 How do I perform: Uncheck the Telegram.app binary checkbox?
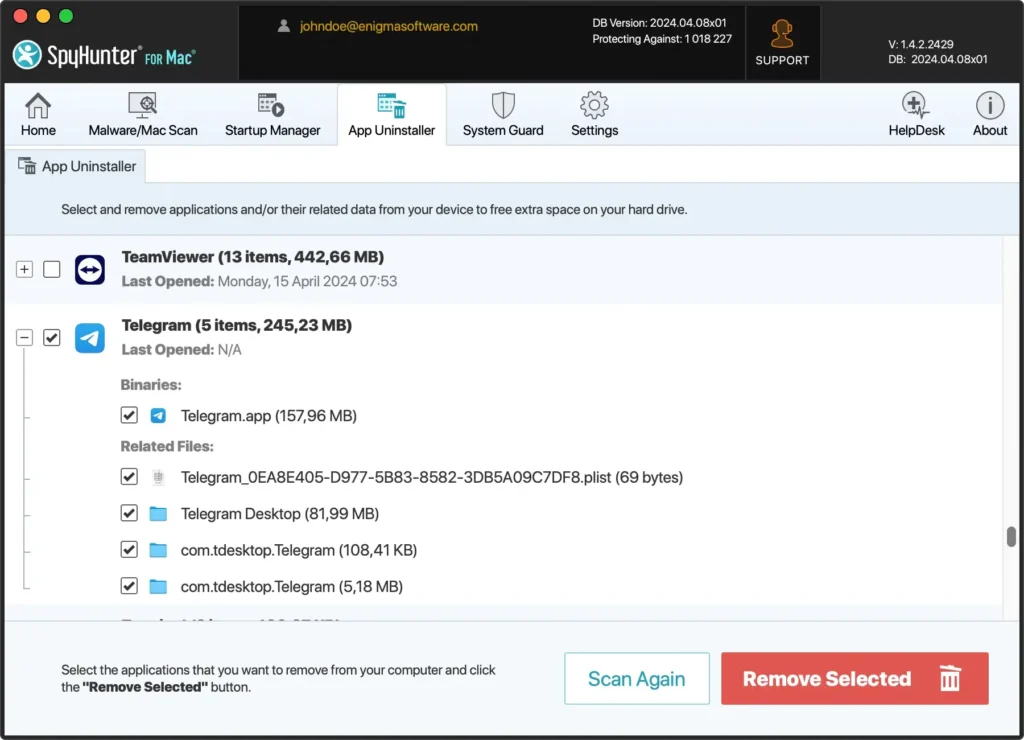(129, 415)
